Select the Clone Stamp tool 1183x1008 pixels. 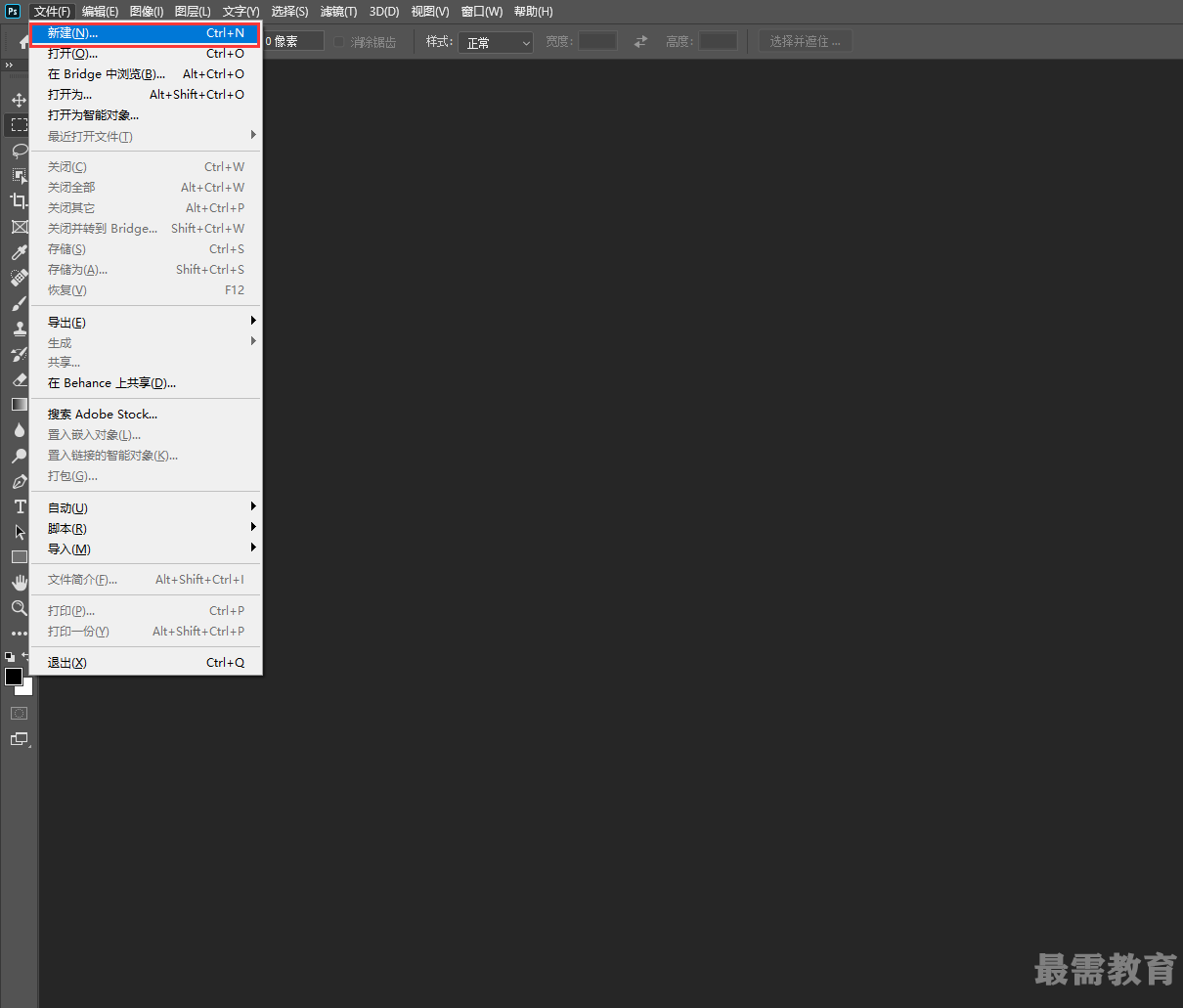(19, 329)
